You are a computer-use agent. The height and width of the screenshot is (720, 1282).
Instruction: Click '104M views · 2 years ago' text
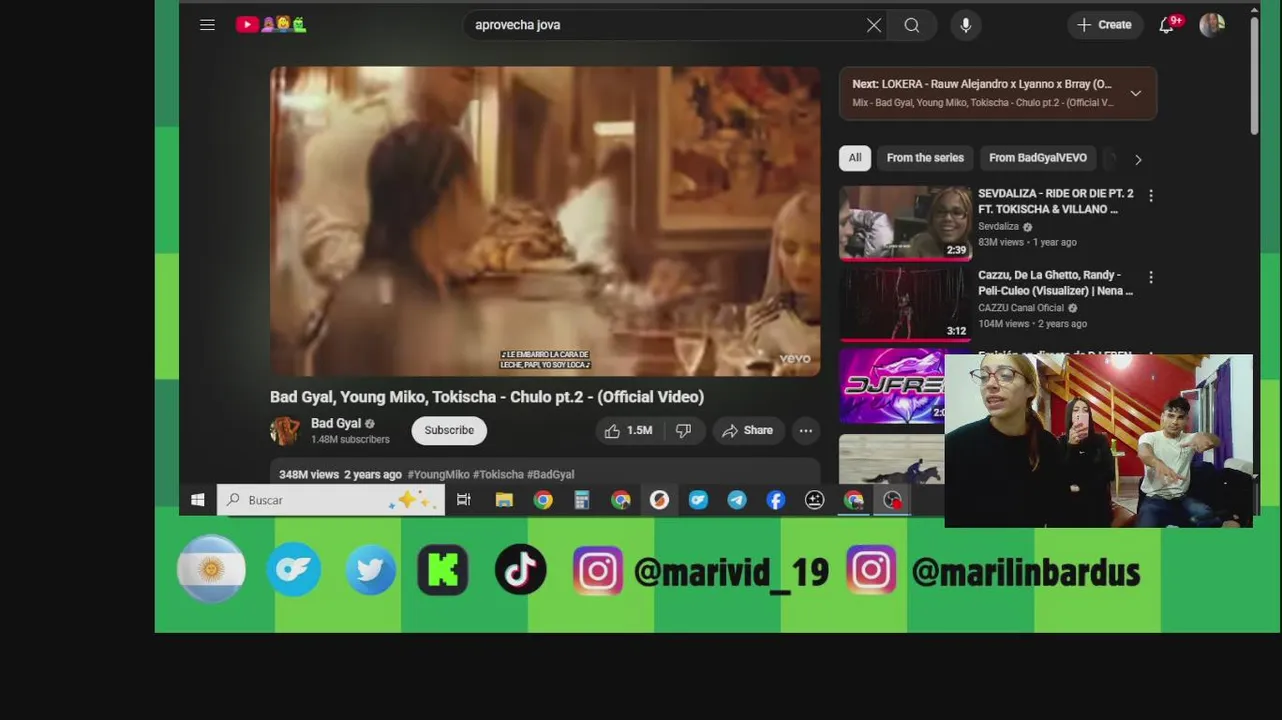(1030, 324)
